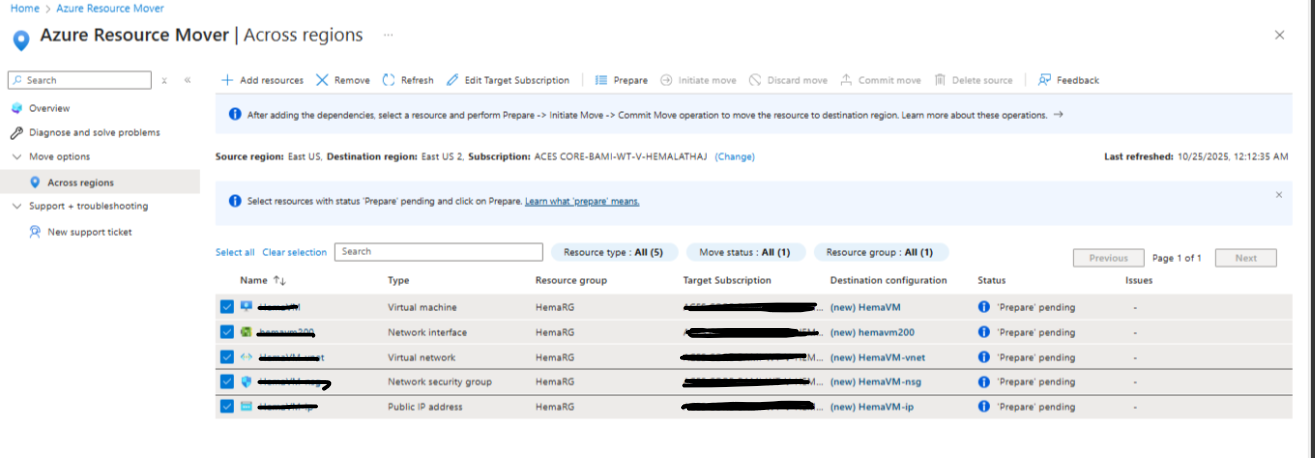This screenshot has height=458, width=1315.
Task: Click the resource table search field
Action: tap(439, 252)
